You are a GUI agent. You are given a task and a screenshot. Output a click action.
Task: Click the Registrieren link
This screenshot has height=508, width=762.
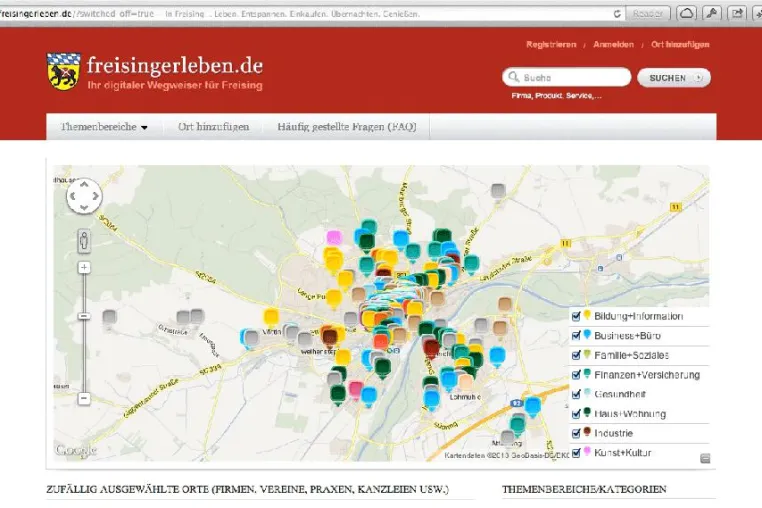pyautogui.click(x=551, y=44)
